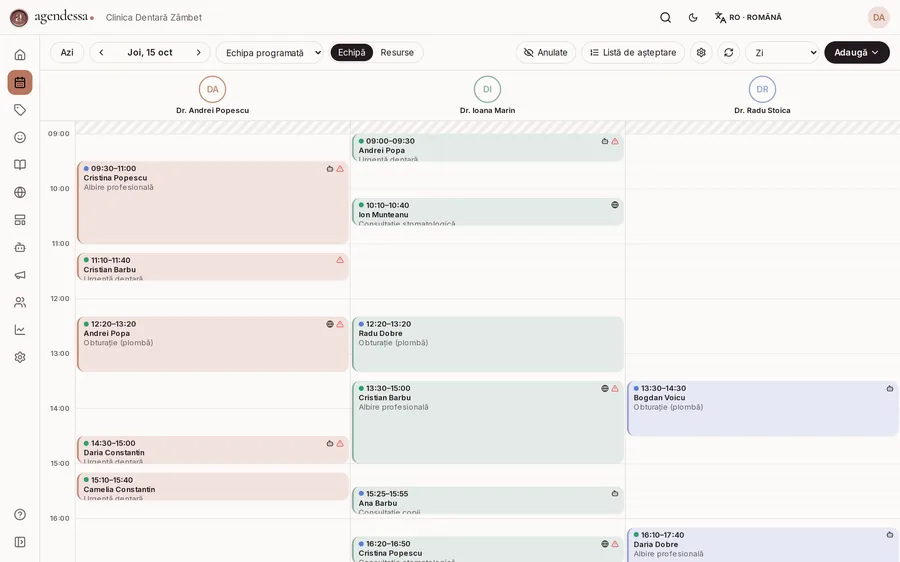The height and width of the screenshot is (562, 900).
Task: Open the Home icon in the sidebar
Action: tap(20, 55)
